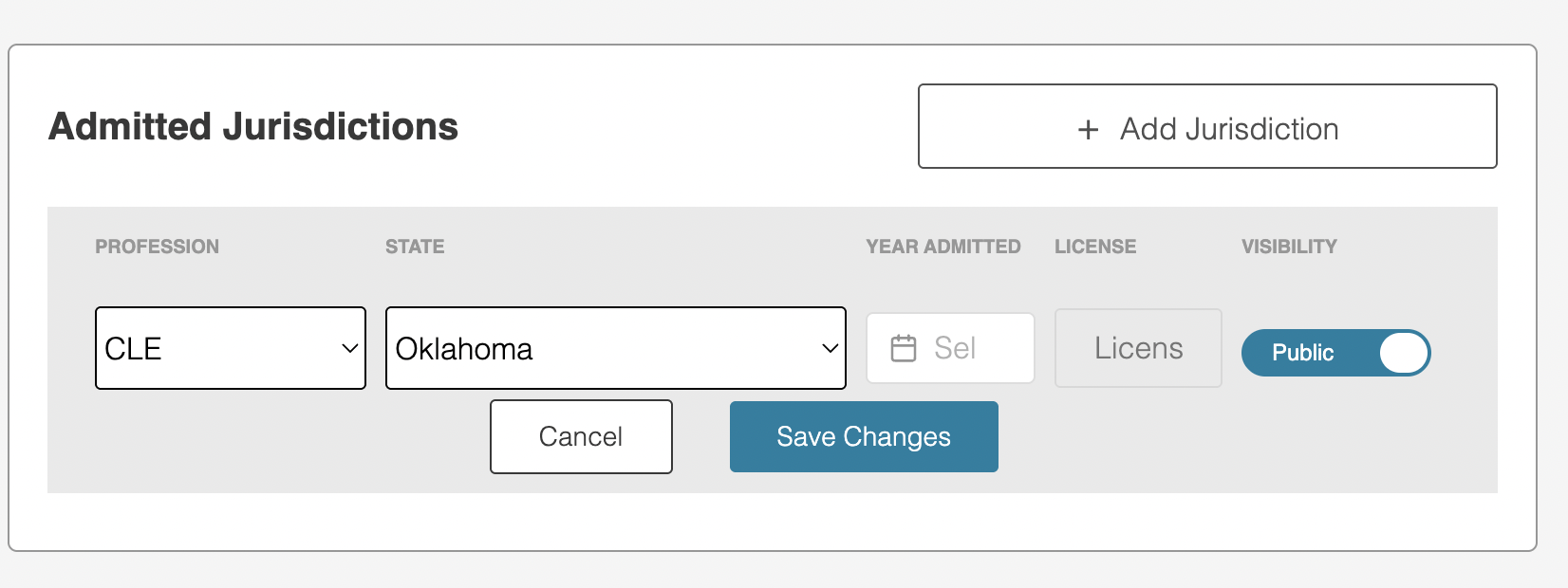Click the calendar icon in Year Admitted
The image size is (1568, 588).
coord(904,348)
